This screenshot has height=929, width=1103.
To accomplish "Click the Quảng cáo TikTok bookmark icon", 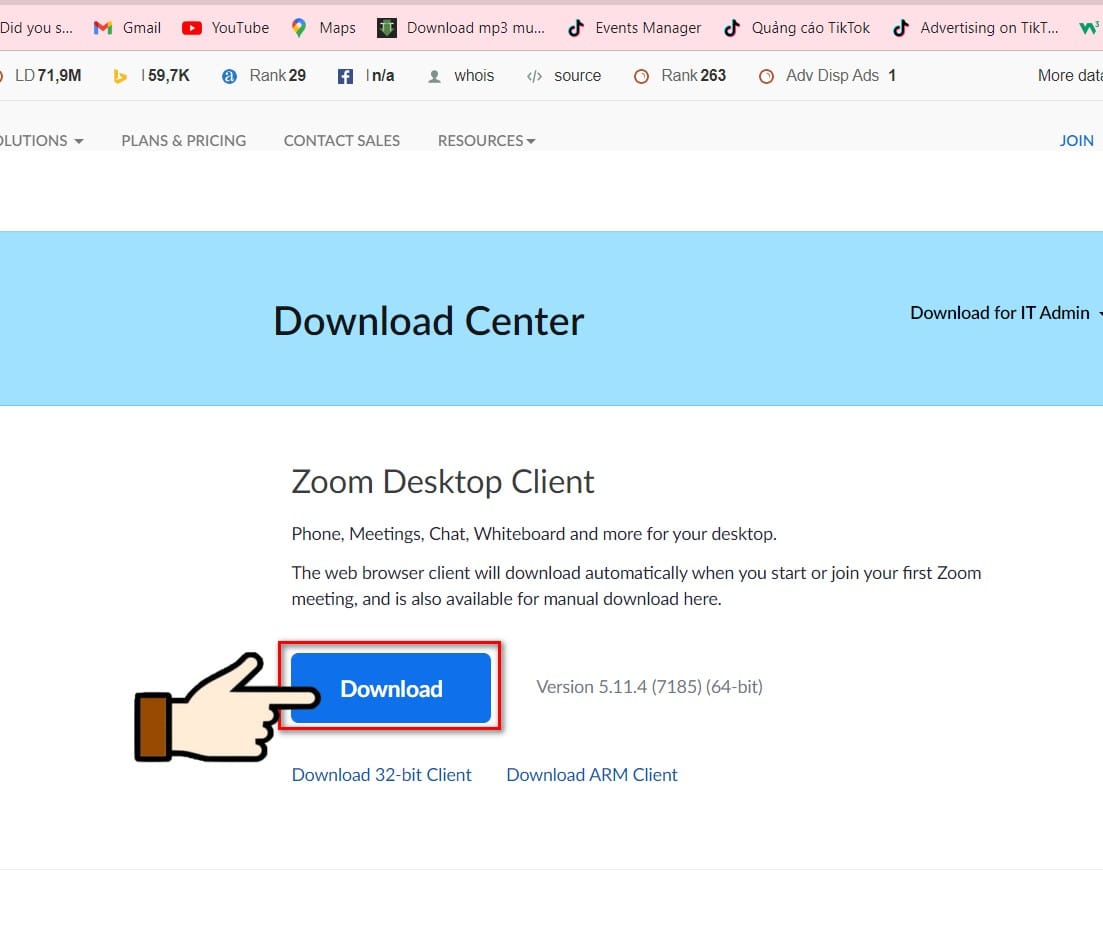I will [732, 28].
